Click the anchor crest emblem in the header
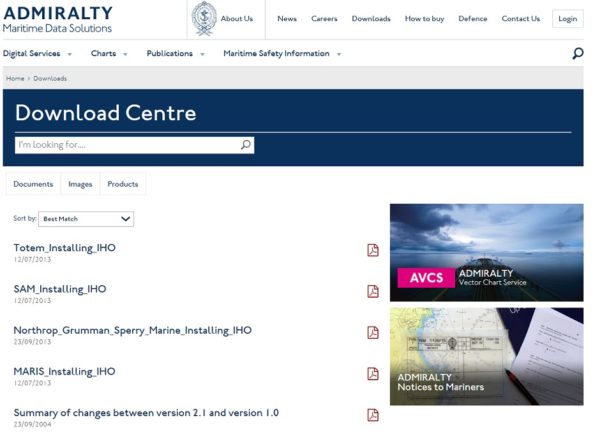 point(204,19)
